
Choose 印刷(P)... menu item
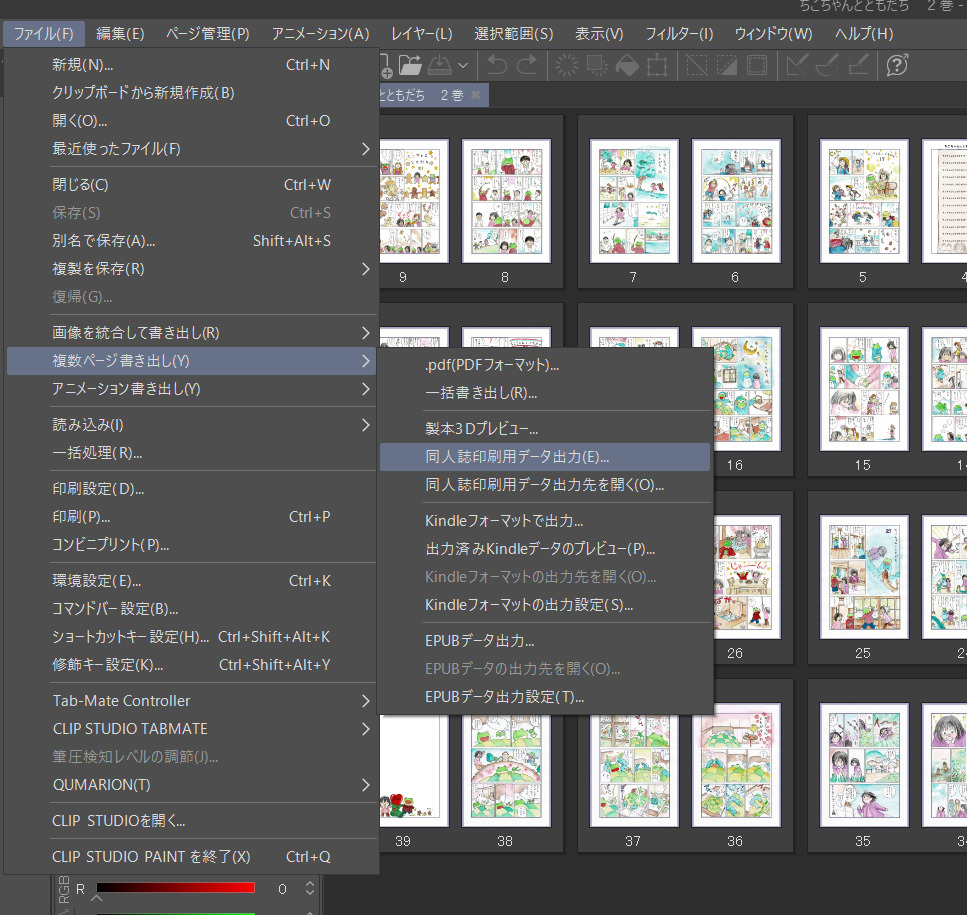tap(191, 517)
